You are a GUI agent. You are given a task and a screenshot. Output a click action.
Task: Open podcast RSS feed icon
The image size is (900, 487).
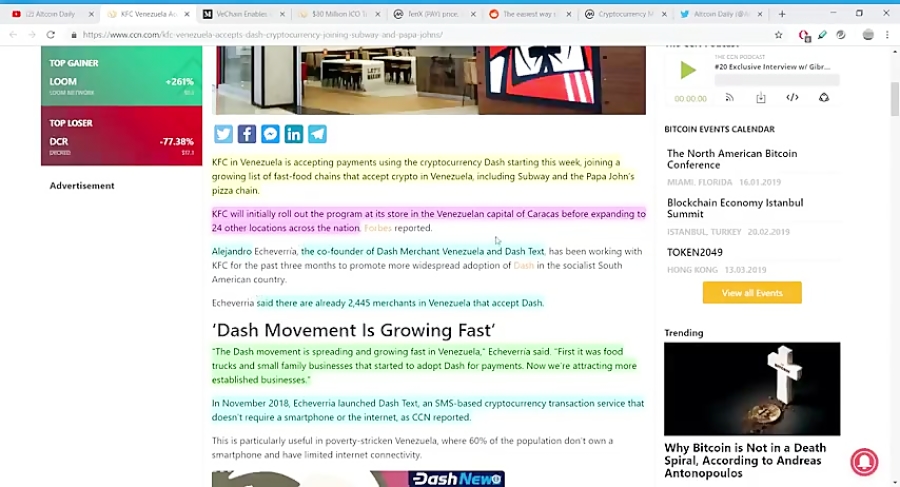tap(730, 98)
